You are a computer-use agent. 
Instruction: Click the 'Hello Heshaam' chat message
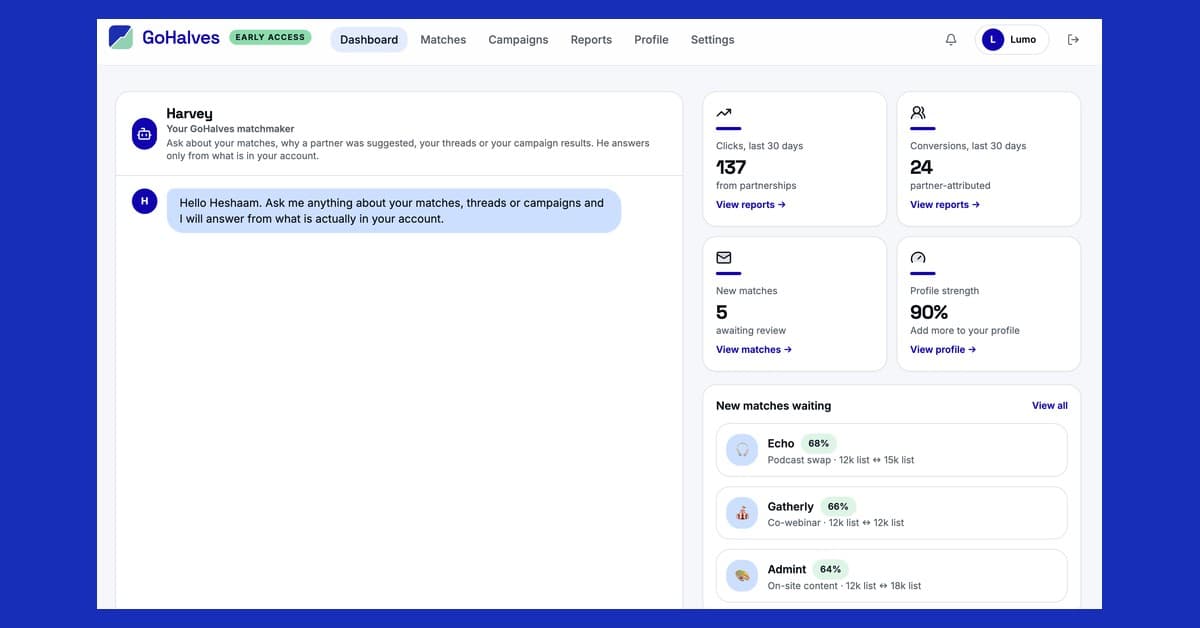tap(393, 211)
